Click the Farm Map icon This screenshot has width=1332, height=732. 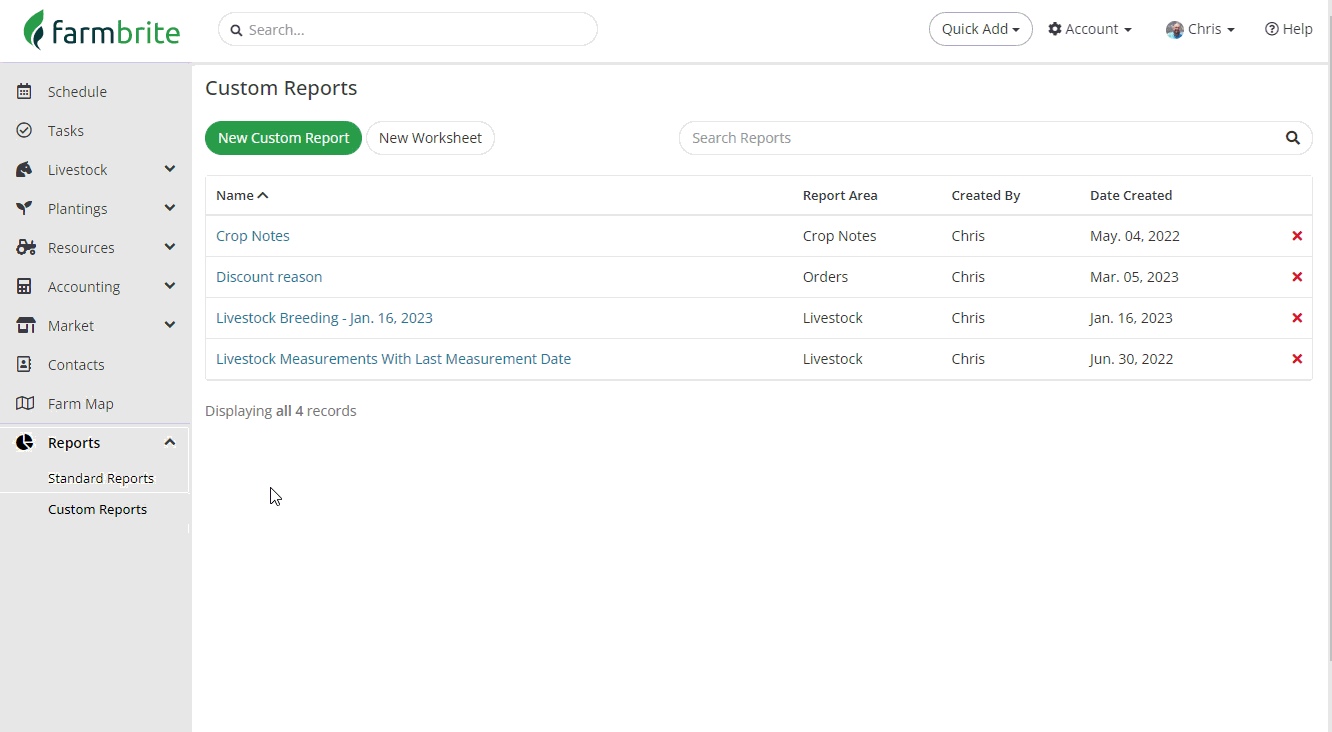tap(25, 404)
